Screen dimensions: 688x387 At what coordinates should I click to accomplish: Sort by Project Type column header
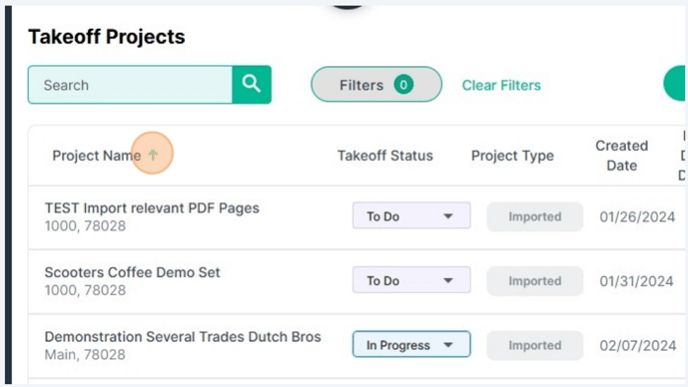(512, 155)
